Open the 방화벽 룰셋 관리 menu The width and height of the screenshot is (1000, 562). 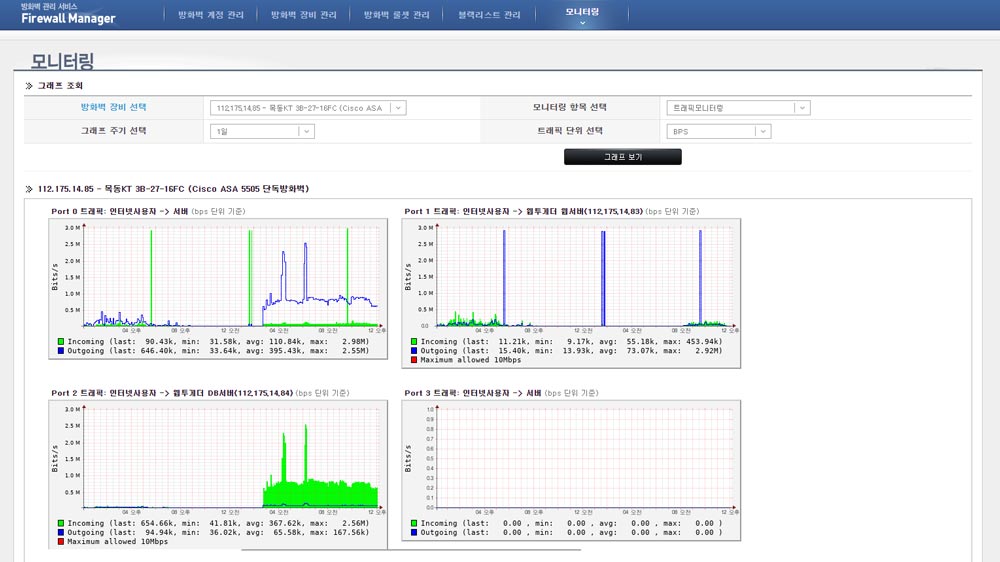pos(396,15)
